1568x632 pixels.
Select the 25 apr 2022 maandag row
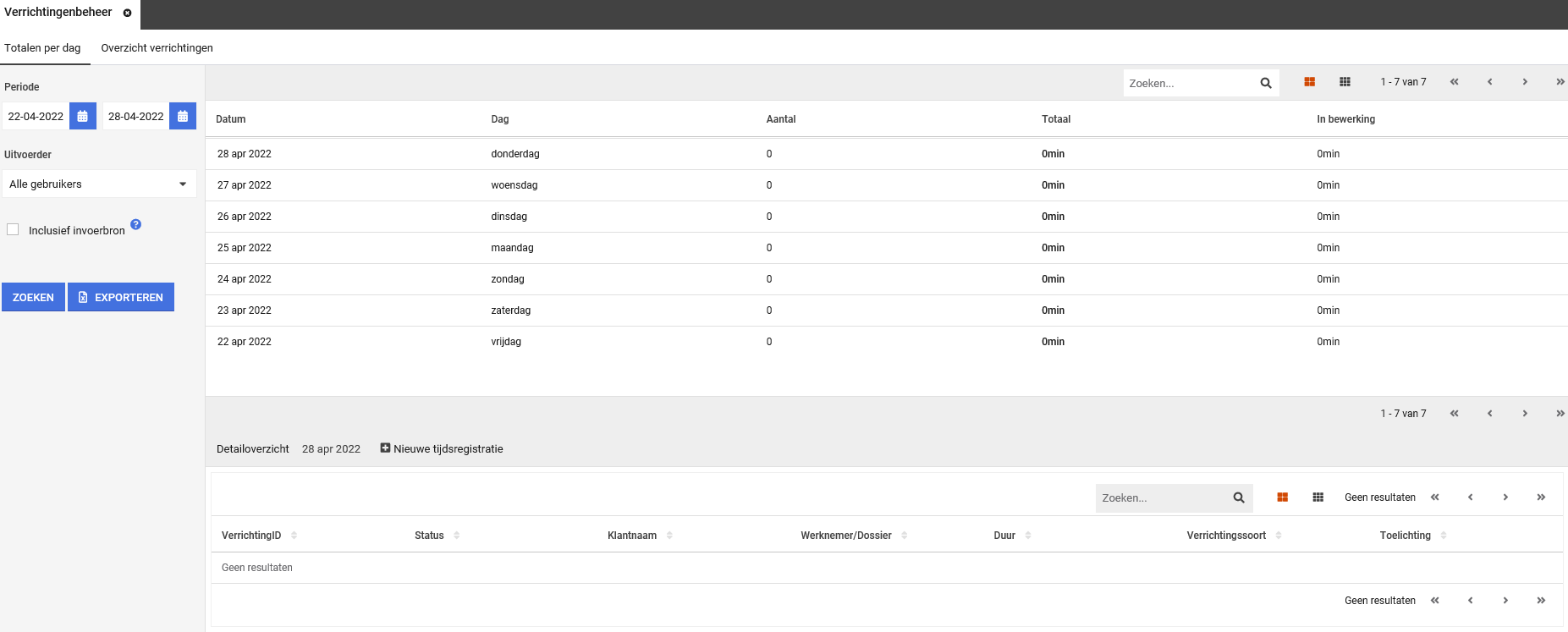coord(508,248)
